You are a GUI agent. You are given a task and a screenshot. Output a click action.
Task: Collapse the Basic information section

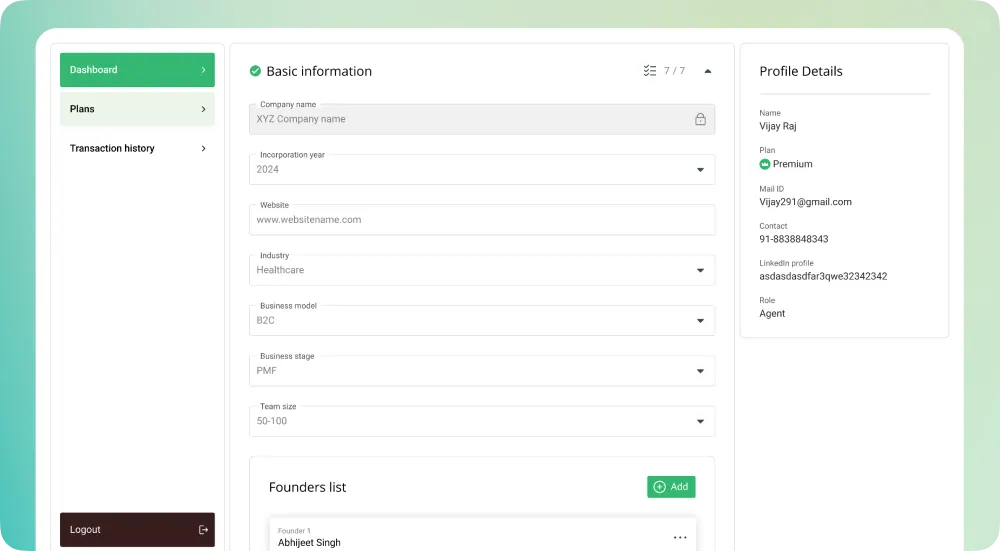coord(708,71)
